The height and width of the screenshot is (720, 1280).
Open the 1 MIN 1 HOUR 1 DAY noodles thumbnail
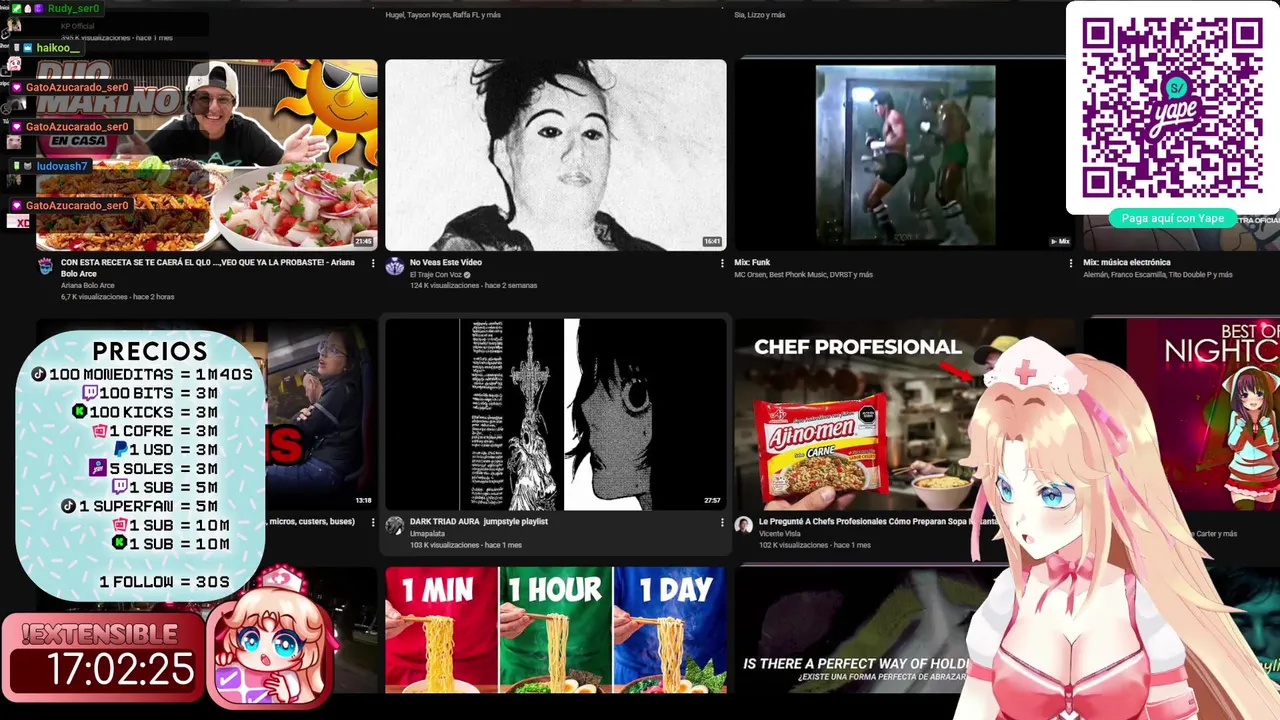pos(556,630)
